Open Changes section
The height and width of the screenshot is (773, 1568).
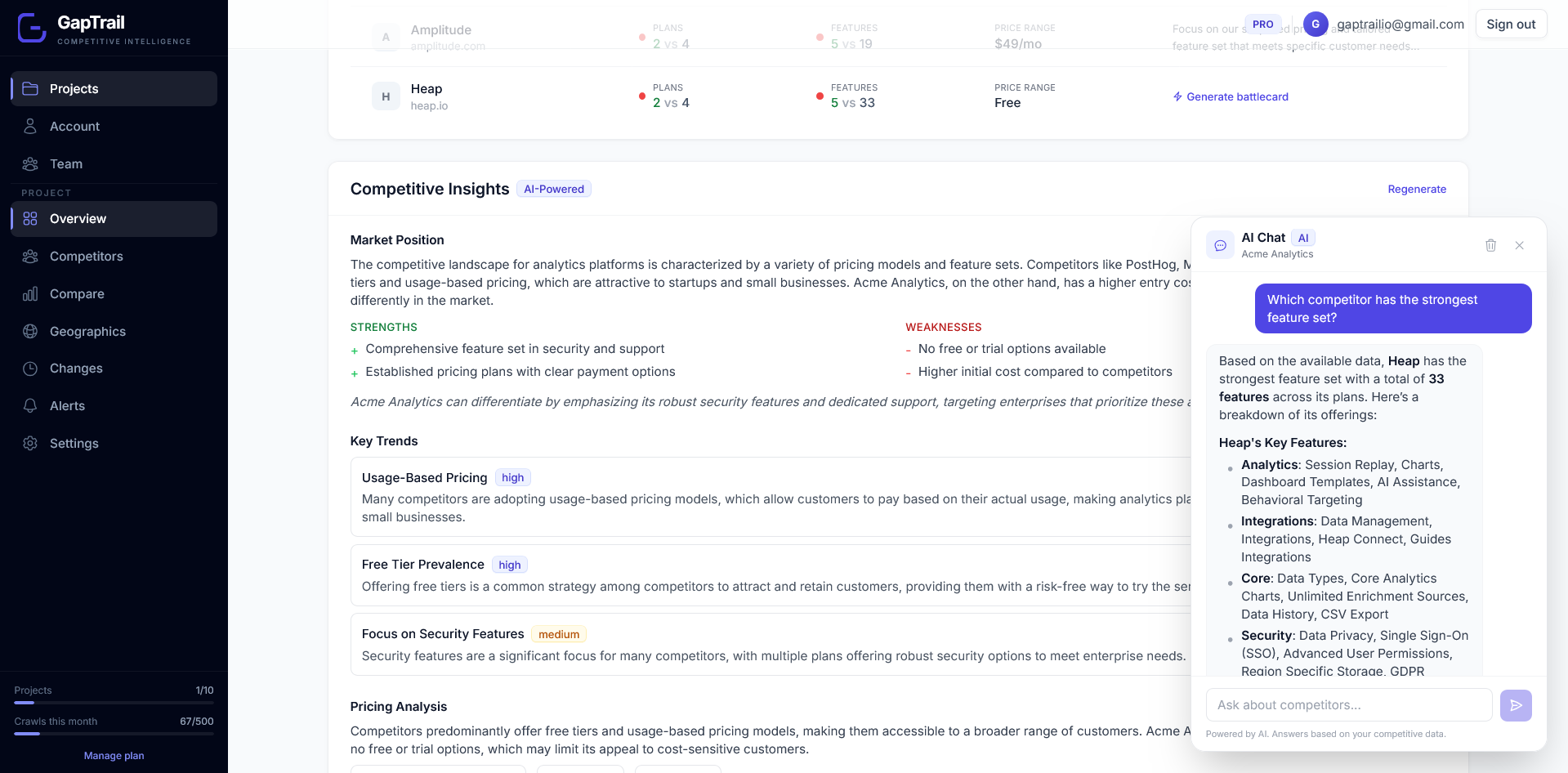(114, 369)
